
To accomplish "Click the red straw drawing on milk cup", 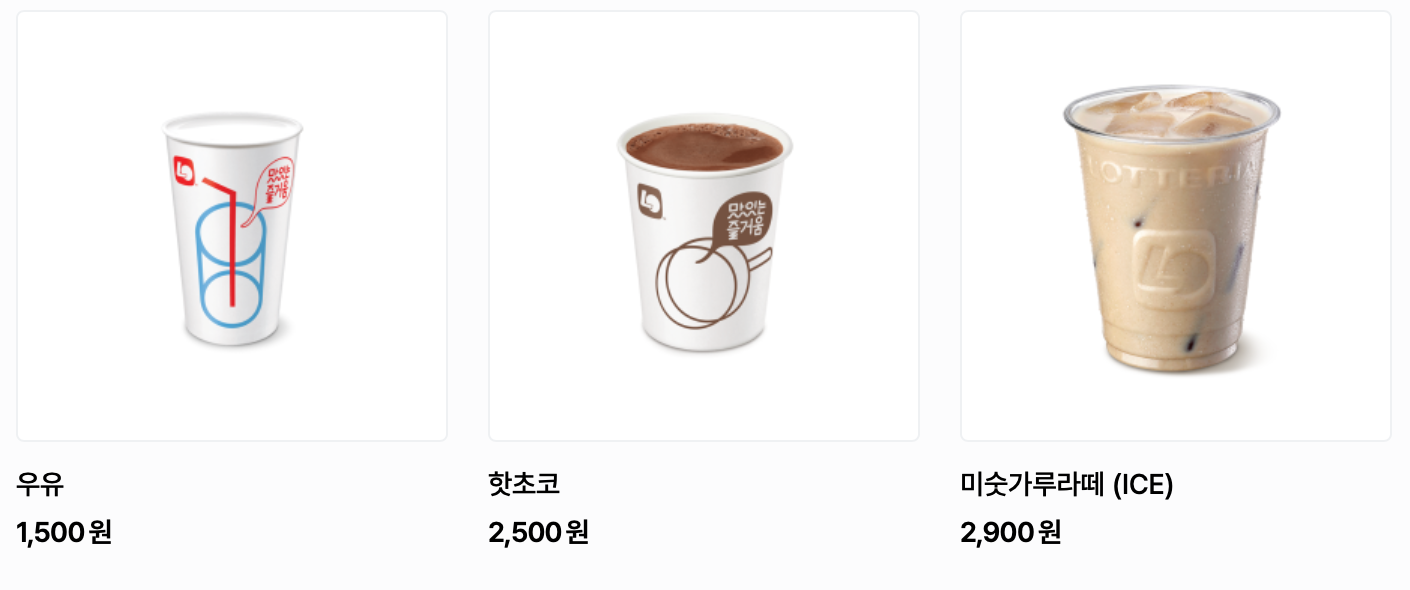I will (224, 241).
